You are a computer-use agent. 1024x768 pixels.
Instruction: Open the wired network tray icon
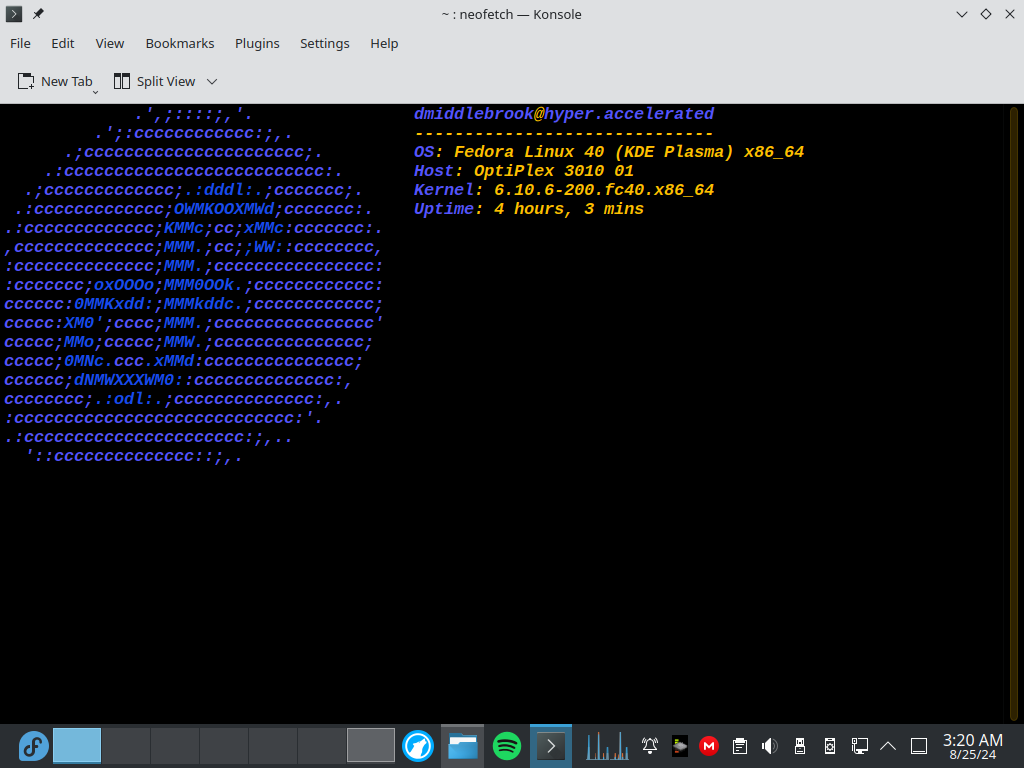pos(859,745)
